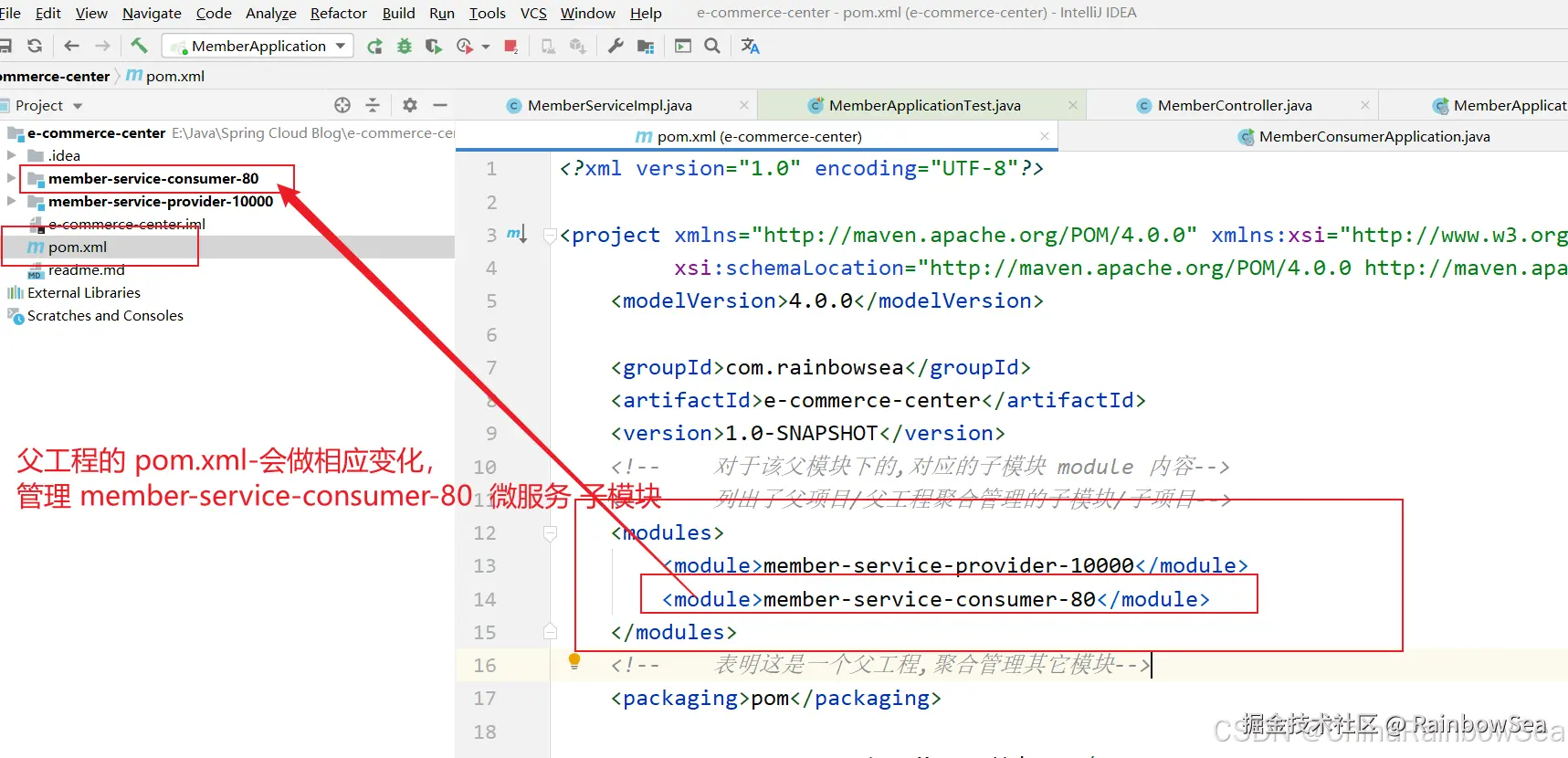Open the View menu

(x=91, y=13)
